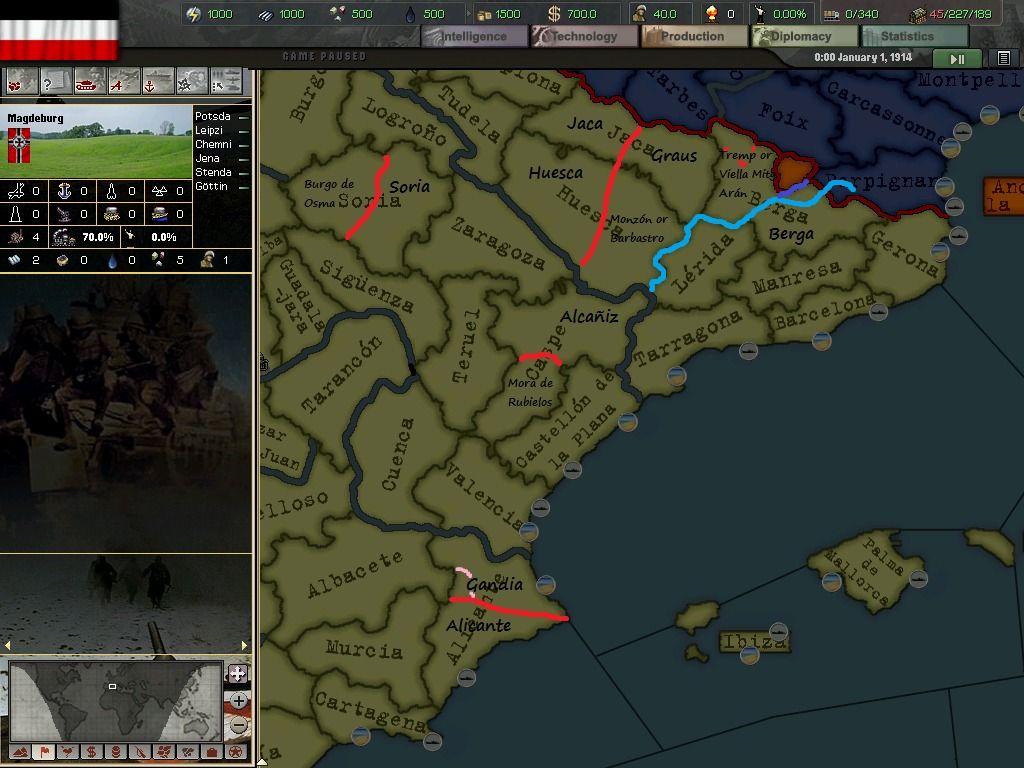Screen dimensions: 1024x768
Task: Click the province metal output icon
Action: (14, 260)
